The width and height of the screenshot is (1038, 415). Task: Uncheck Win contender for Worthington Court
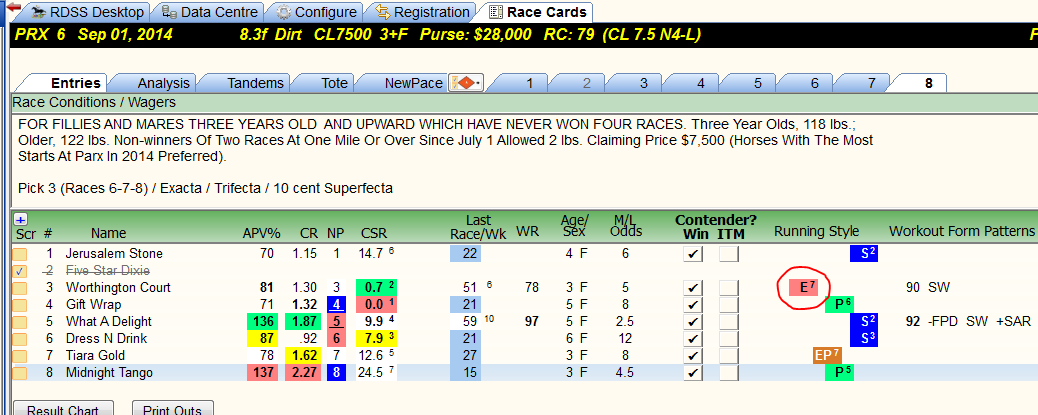(x=692, y=287)
